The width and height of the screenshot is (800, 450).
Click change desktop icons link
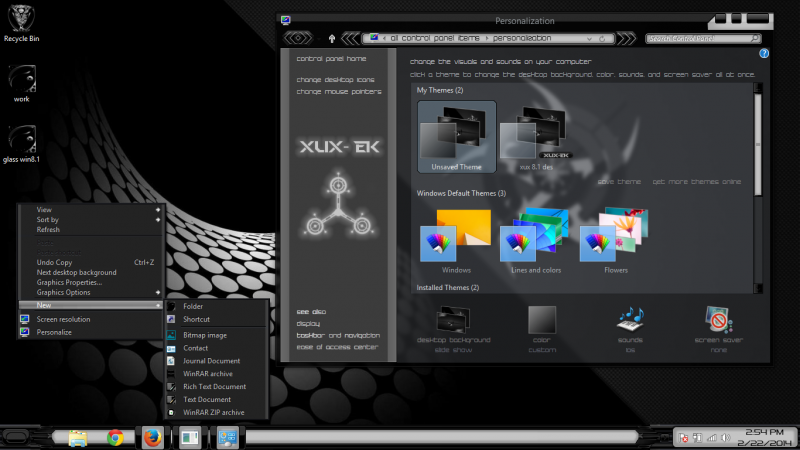coord(335,80)
